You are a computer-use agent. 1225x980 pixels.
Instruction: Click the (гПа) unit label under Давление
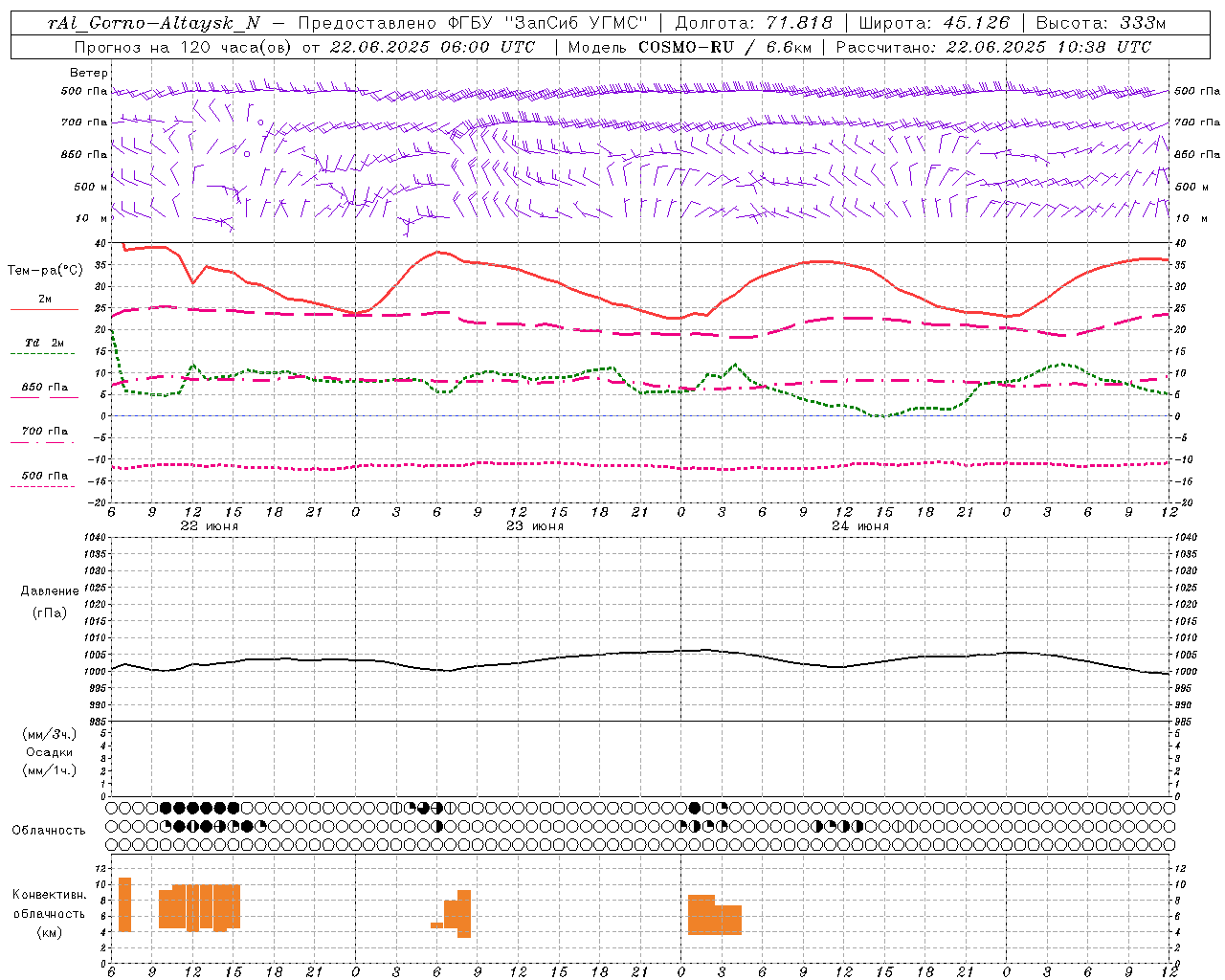[50, 612]
